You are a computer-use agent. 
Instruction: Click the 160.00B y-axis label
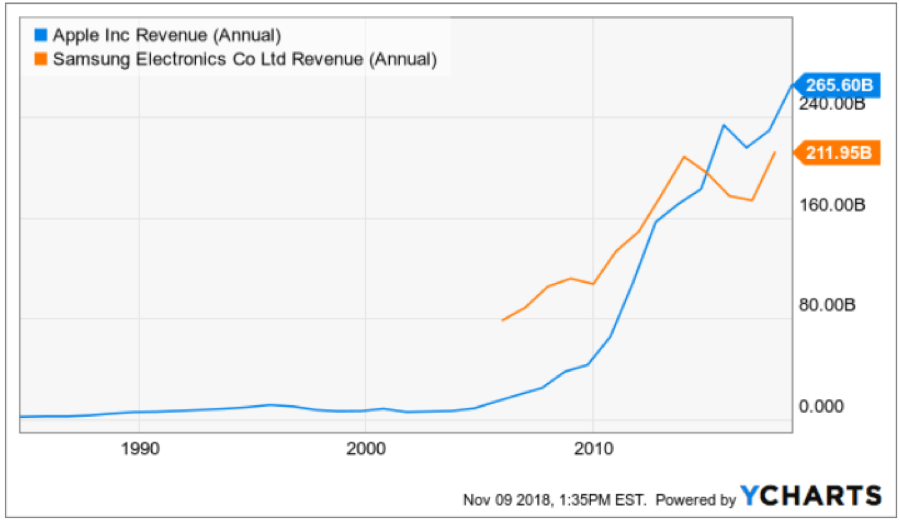click(832, 205)
